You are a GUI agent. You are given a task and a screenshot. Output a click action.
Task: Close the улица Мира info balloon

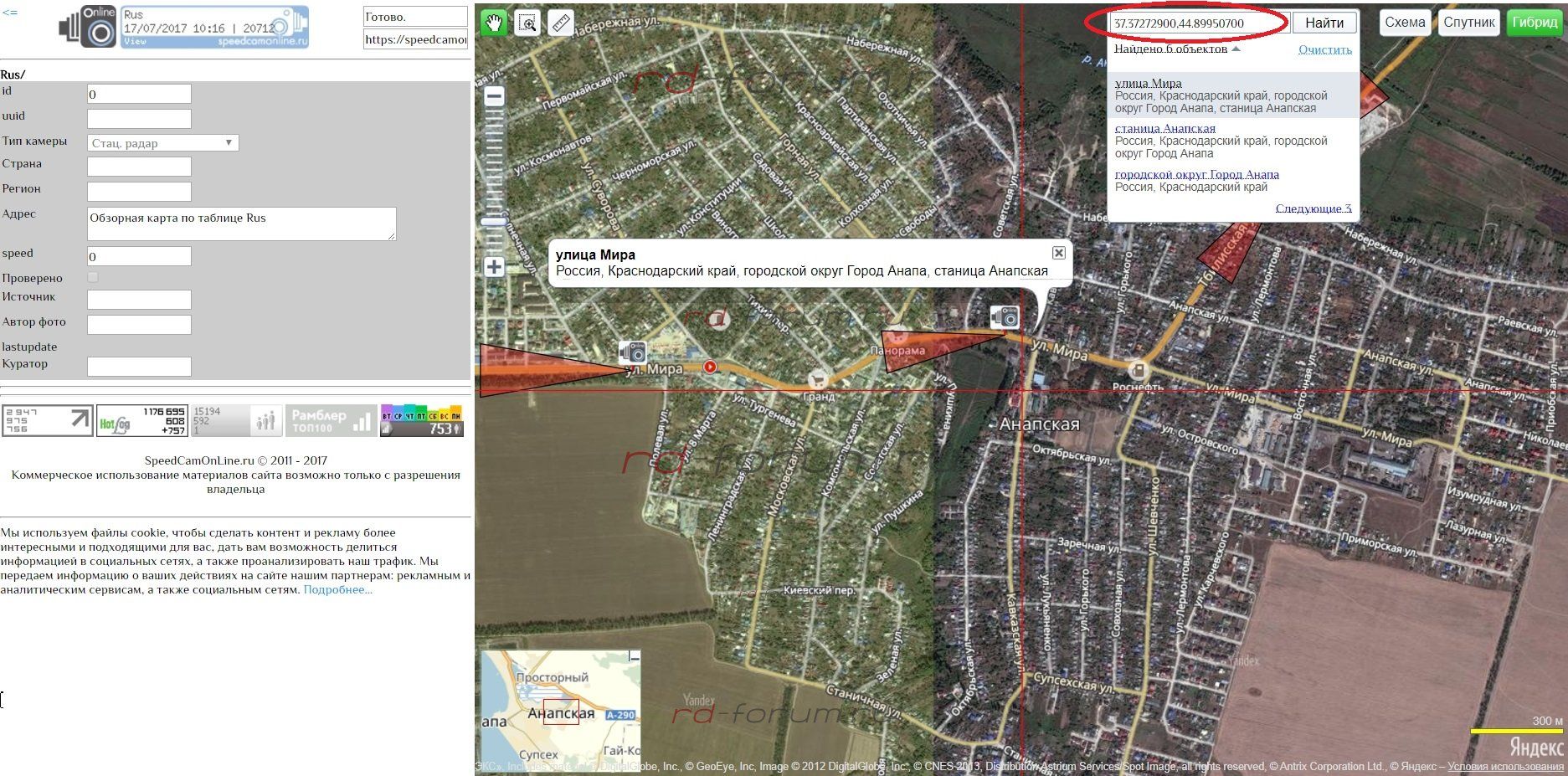1058,253
